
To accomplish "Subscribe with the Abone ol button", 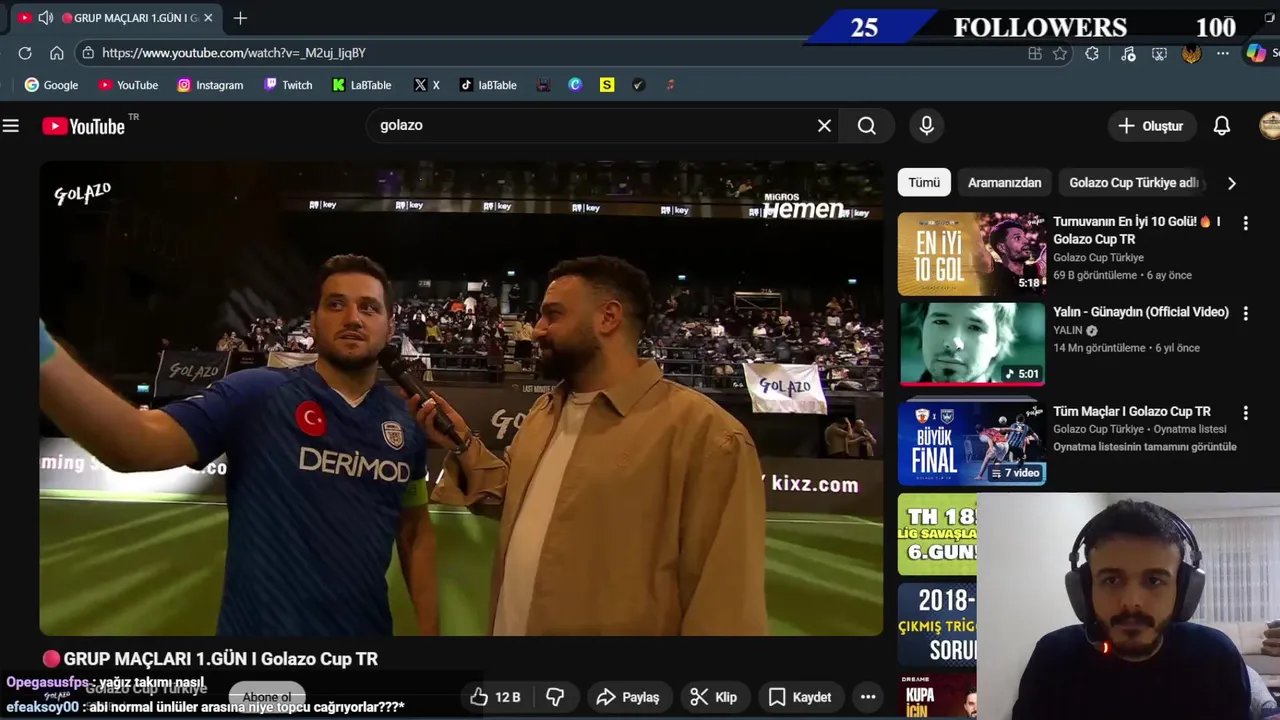I will pos(266,697).
